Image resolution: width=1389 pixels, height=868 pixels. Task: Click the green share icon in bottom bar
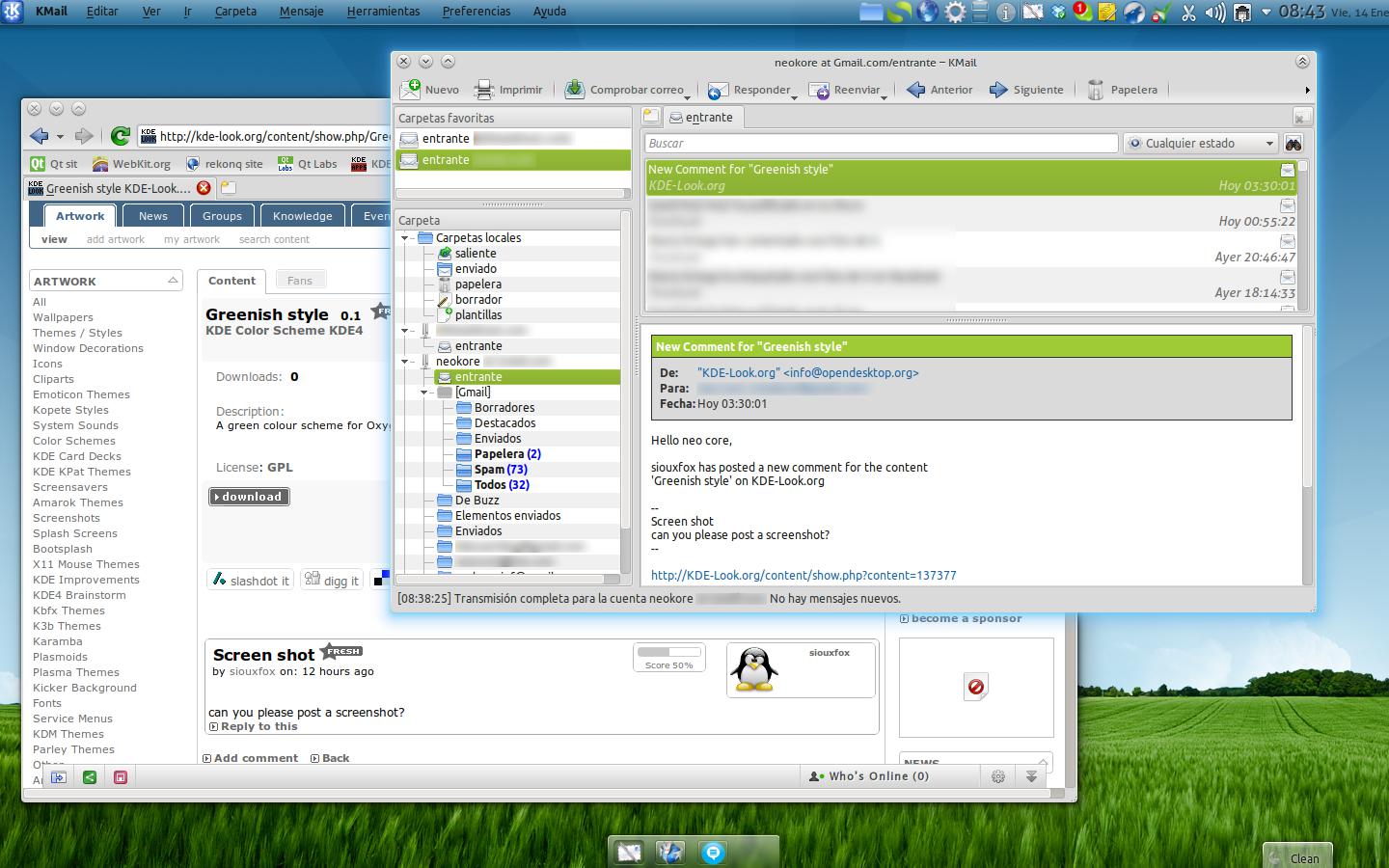tap(90, 777)
